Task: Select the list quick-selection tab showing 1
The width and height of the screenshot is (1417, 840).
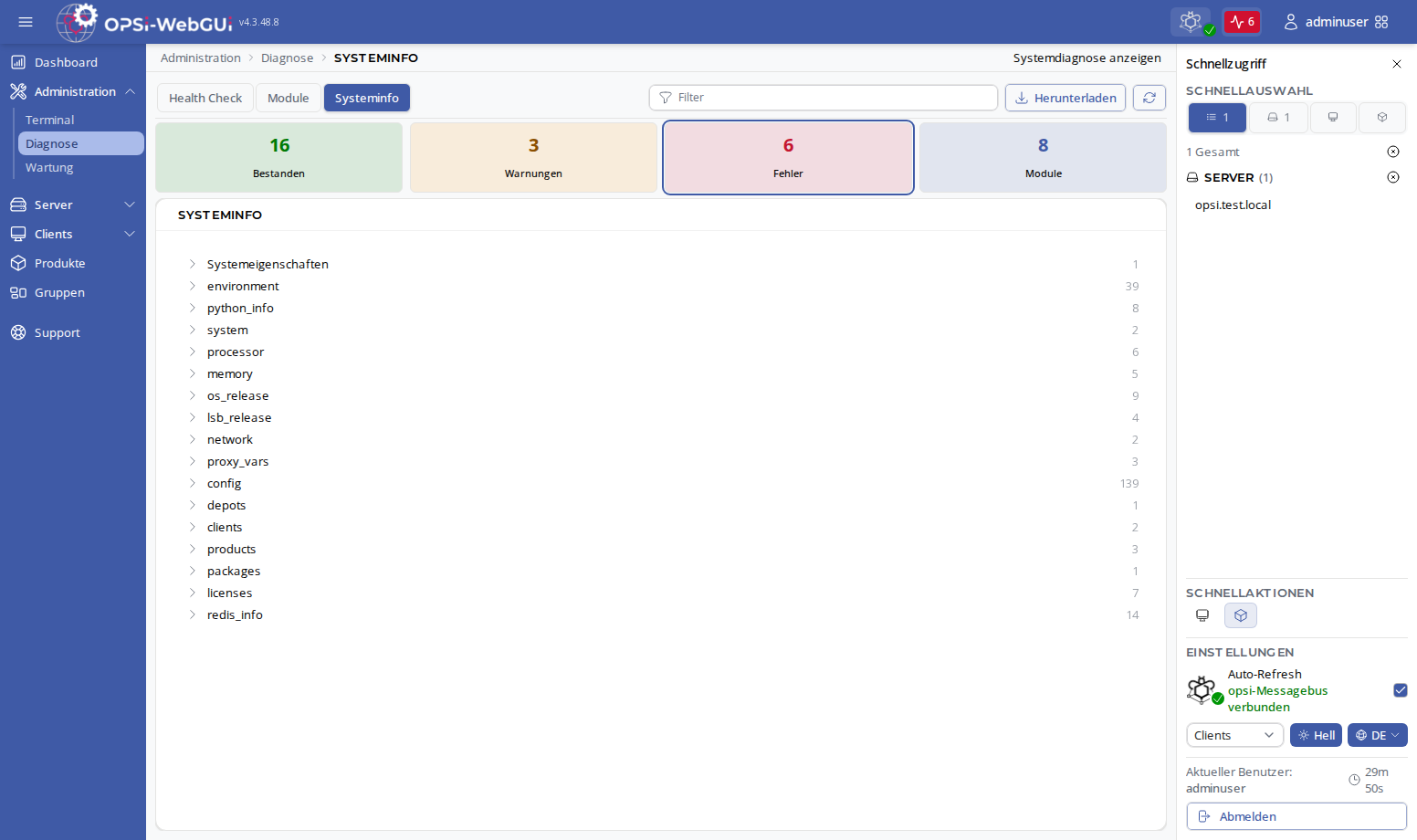Action: coord(1217,118)
